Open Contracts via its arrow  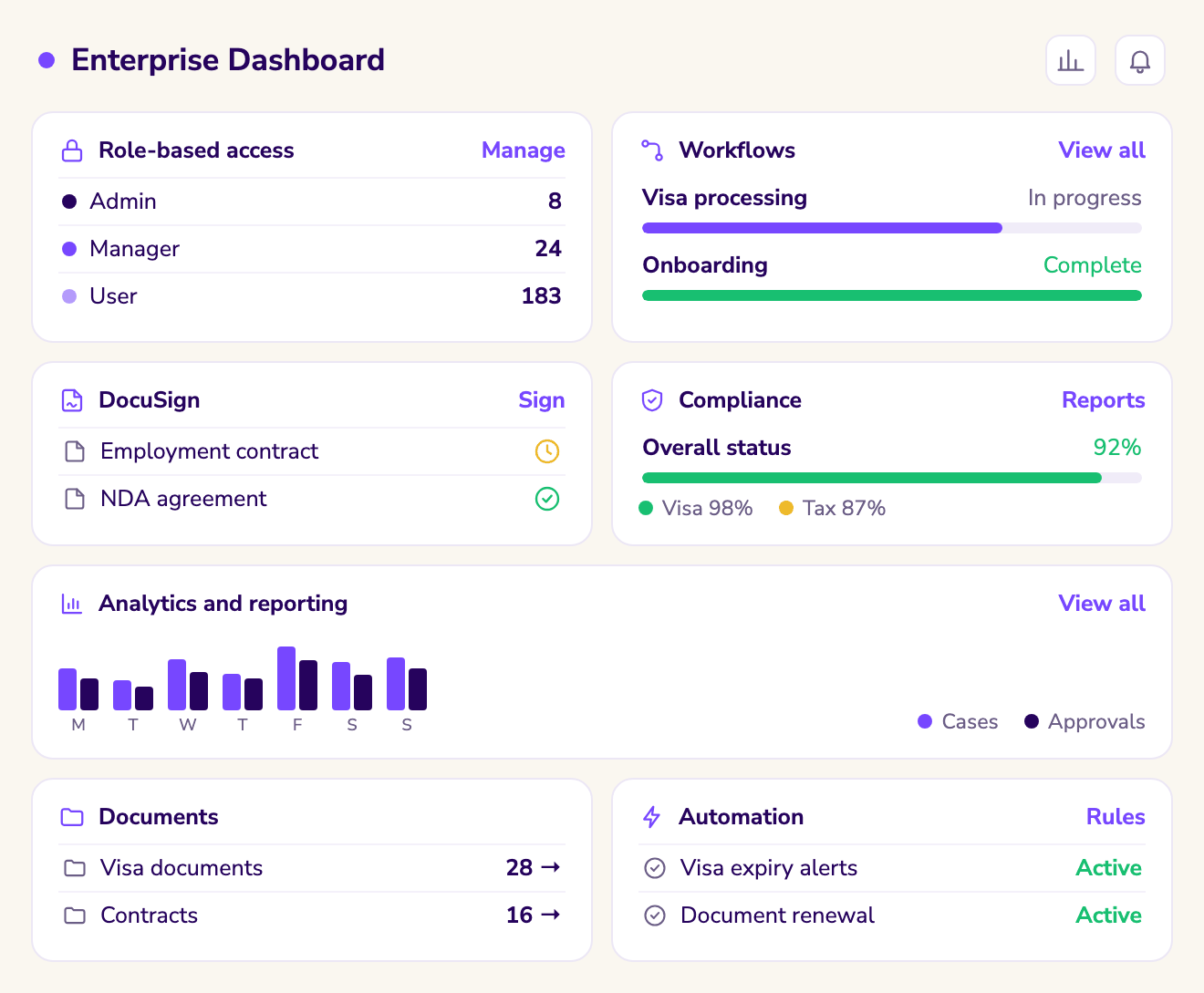(x=551, y=915)
